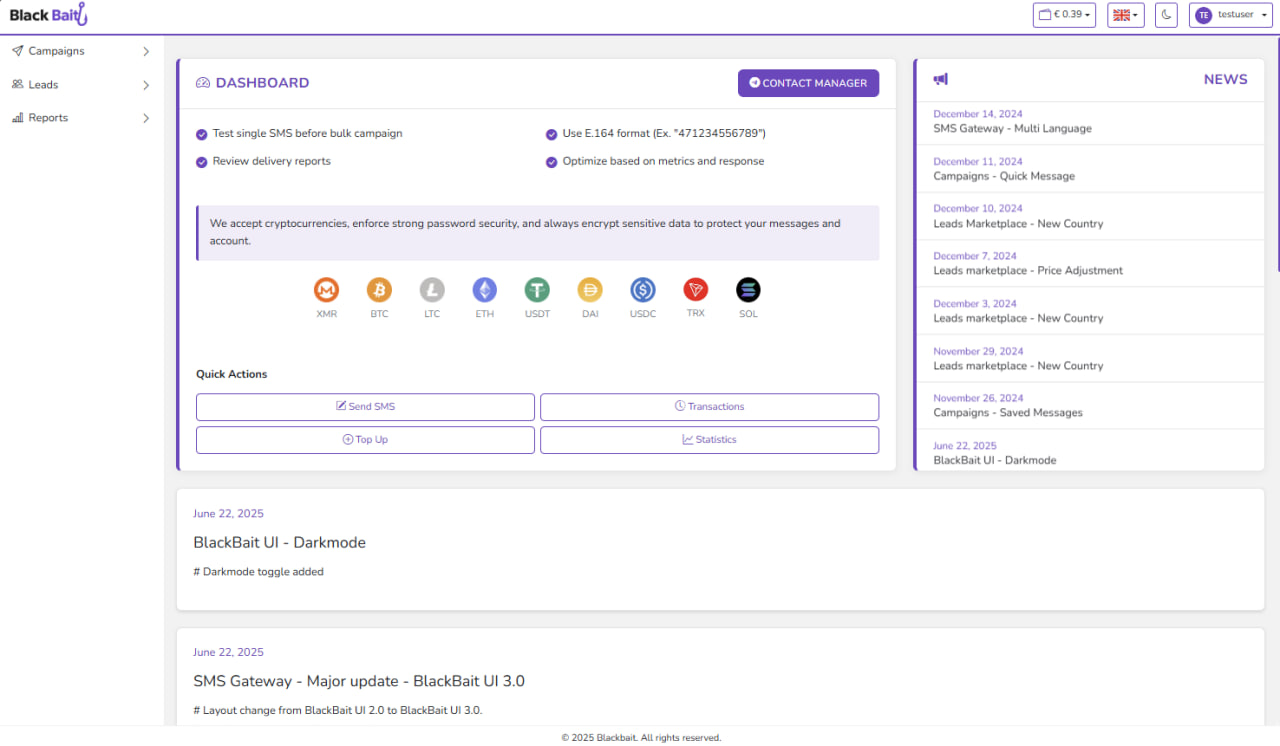Open the news megaphone icon
The height and width of the screenshot is (746, 1280).
940,78
